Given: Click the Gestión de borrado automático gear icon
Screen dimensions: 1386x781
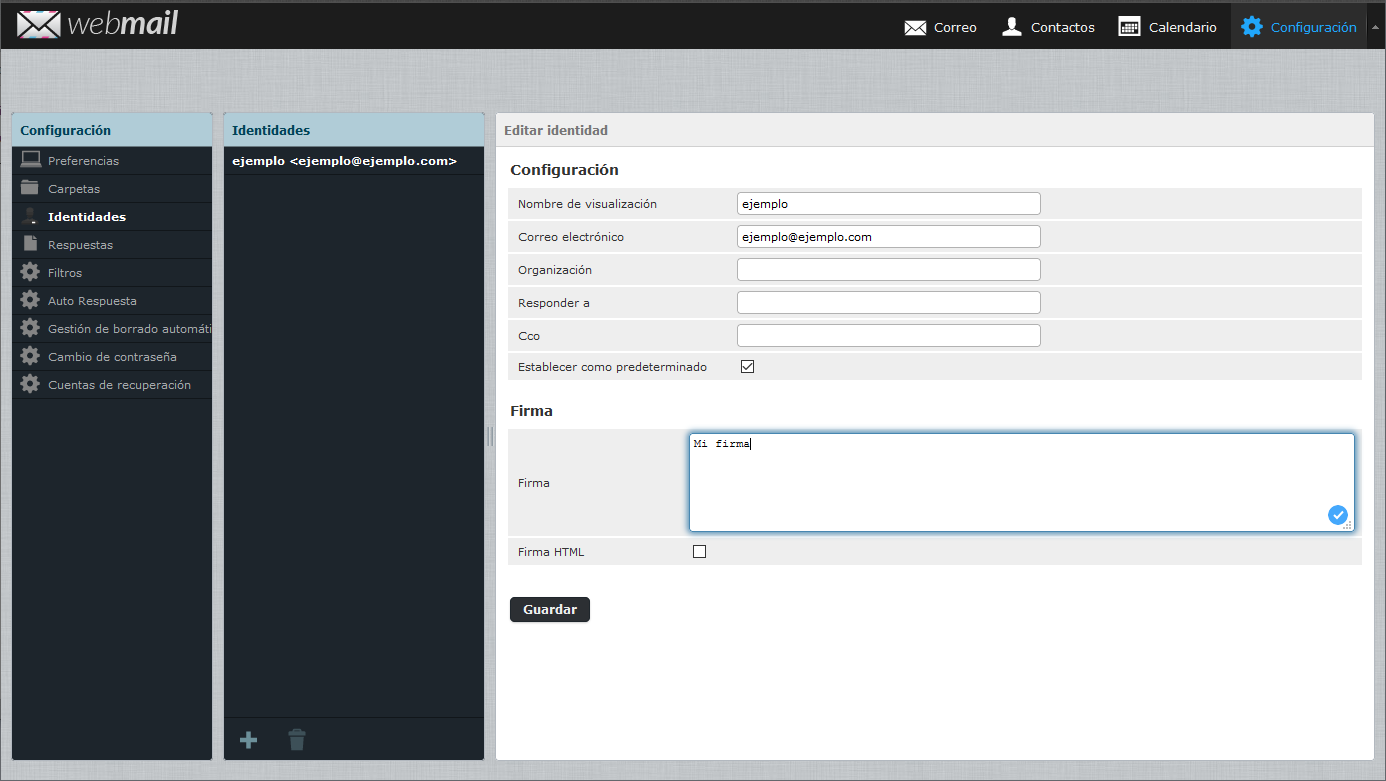Looking at the screenshot, I should [x=31, y=328].
